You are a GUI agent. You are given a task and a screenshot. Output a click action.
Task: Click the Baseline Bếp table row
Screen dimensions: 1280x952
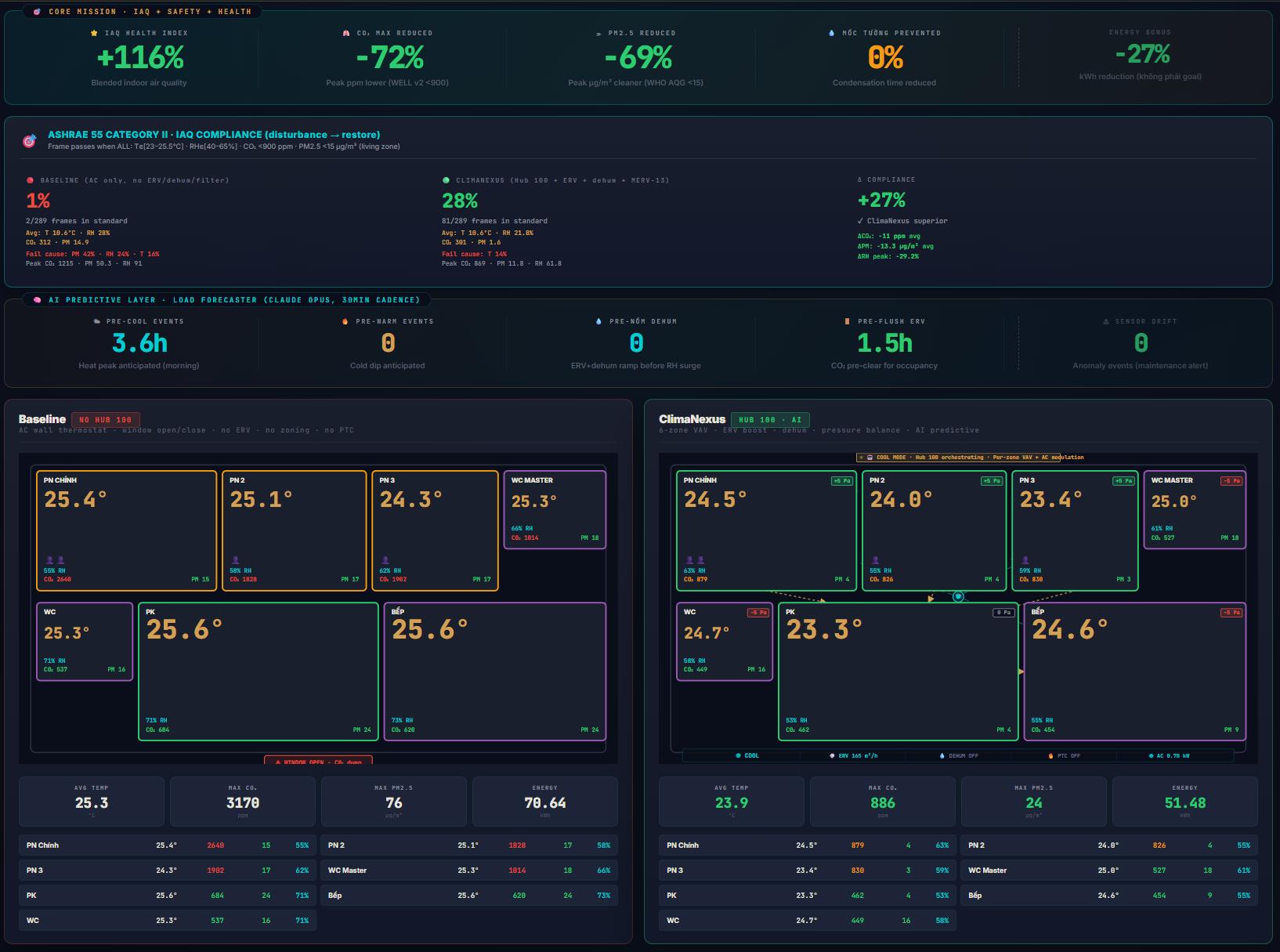pos(469,896)
